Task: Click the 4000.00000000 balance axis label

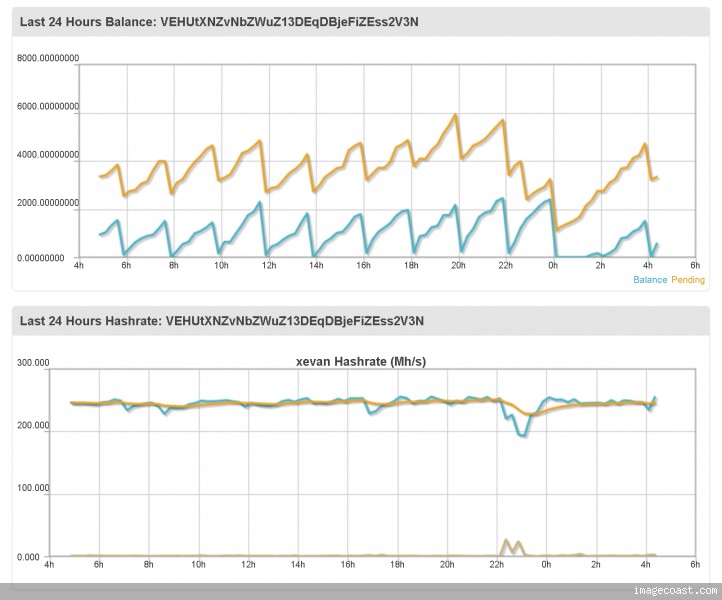Action: coord(47,155)
